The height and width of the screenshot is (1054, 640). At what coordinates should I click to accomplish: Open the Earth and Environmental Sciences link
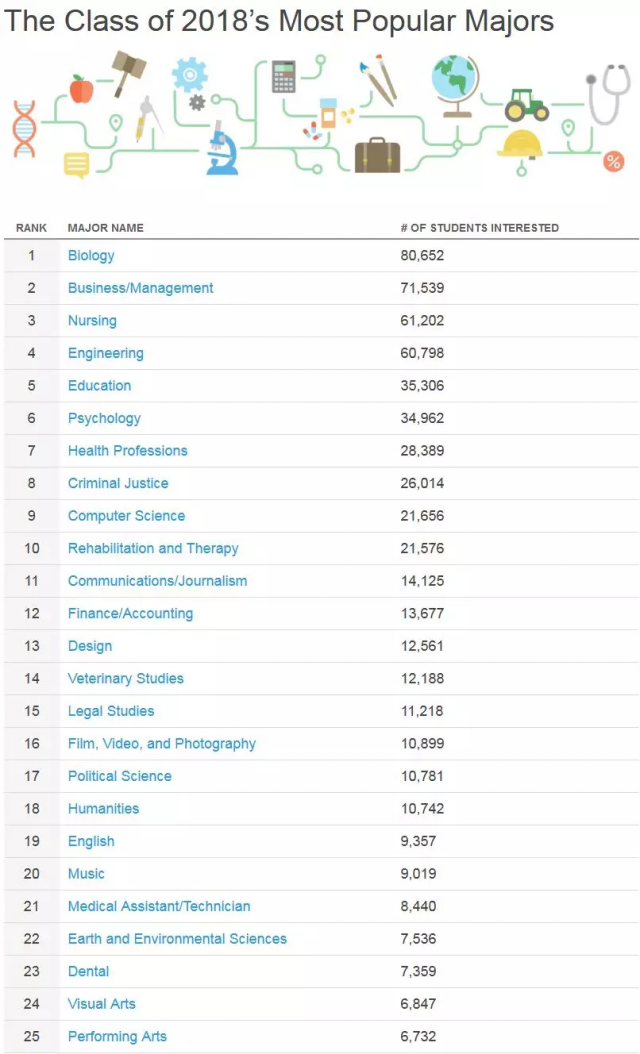[x=177, y=939]
